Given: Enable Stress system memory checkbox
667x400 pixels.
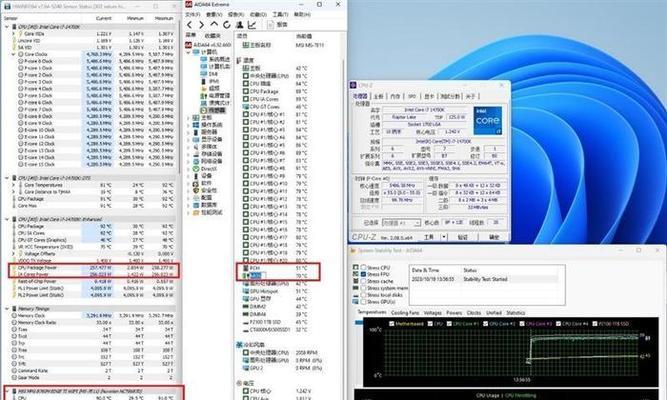Looking at the screenshot, I should 363,288.
